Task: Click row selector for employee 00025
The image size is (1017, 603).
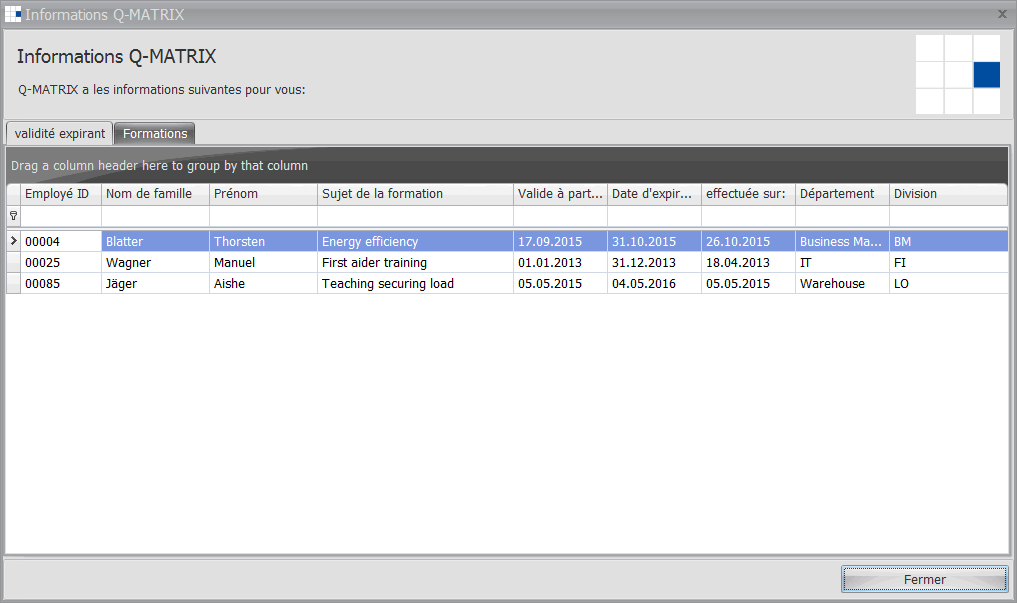Action: (13, 263)
